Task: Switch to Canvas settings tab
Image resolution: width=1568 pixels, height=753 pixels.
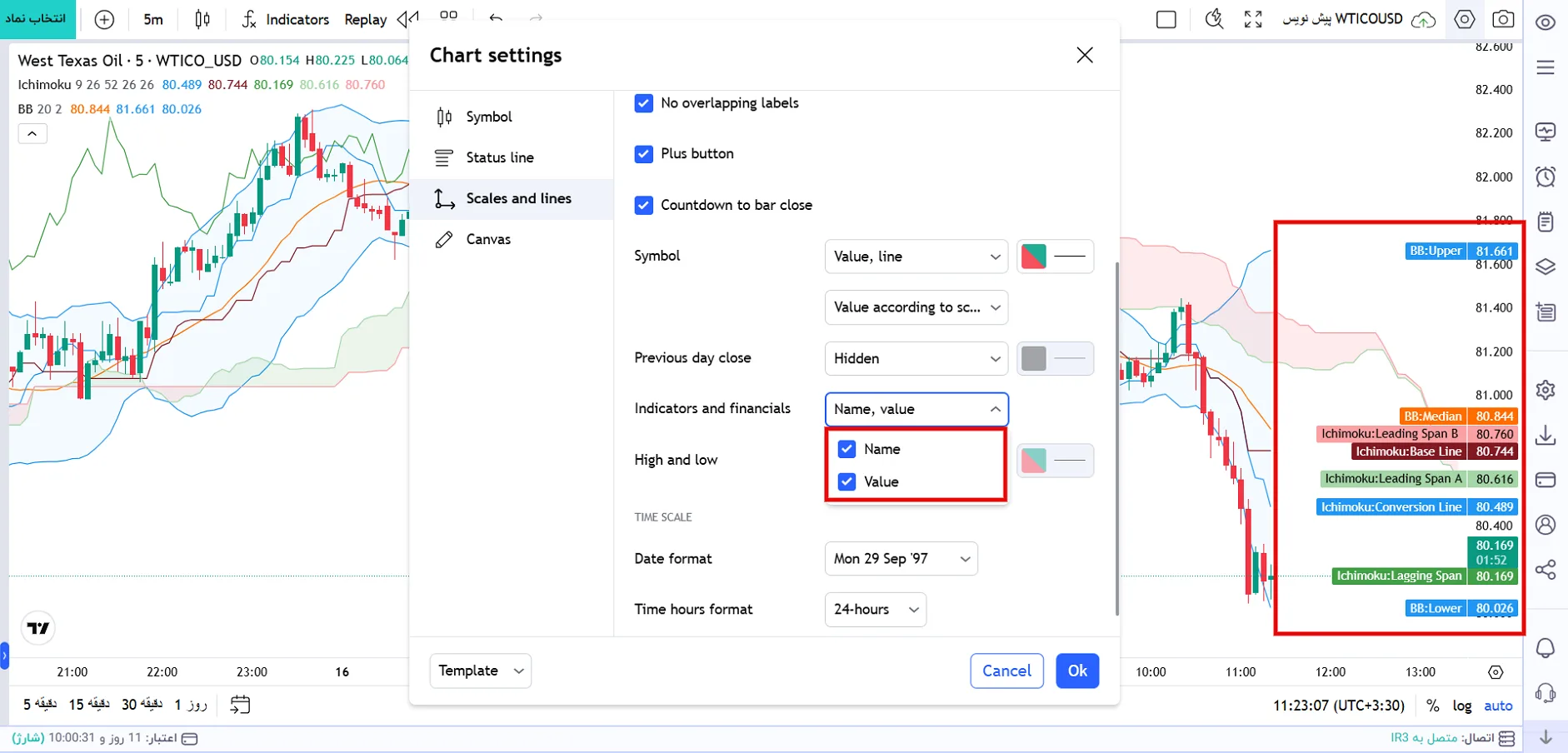Action: point(512,239)
